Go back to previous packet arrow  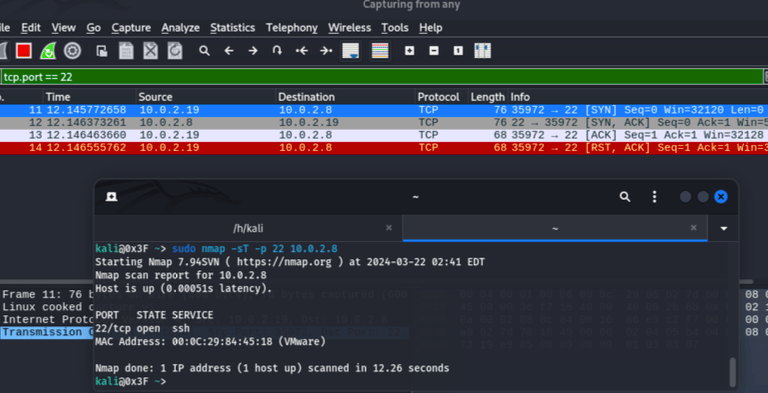tap(229, 51)
